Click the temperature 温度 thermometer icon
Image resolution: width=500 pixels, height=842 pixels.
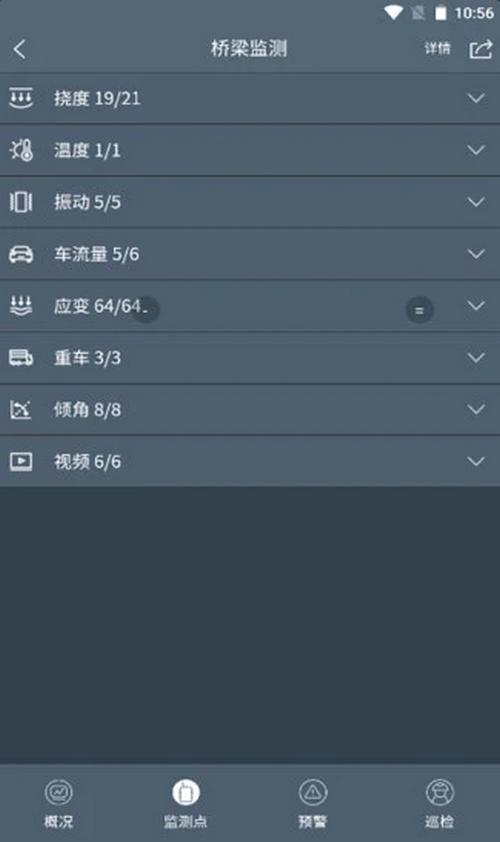coord(21,150)
